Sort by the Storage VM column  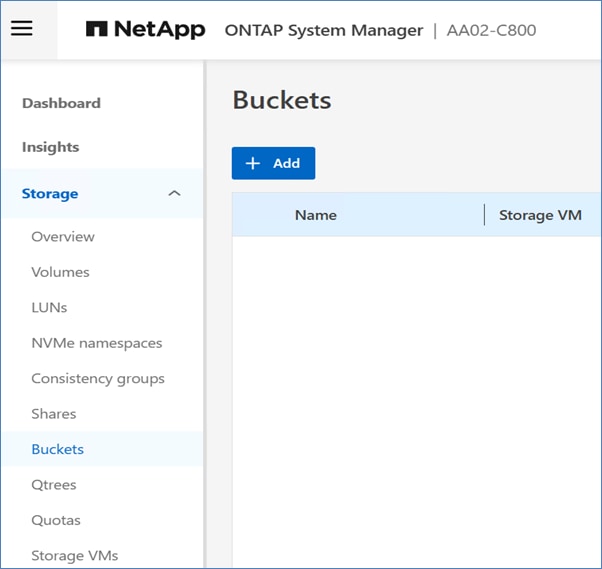pyautogui.click(x=540, y=215)
